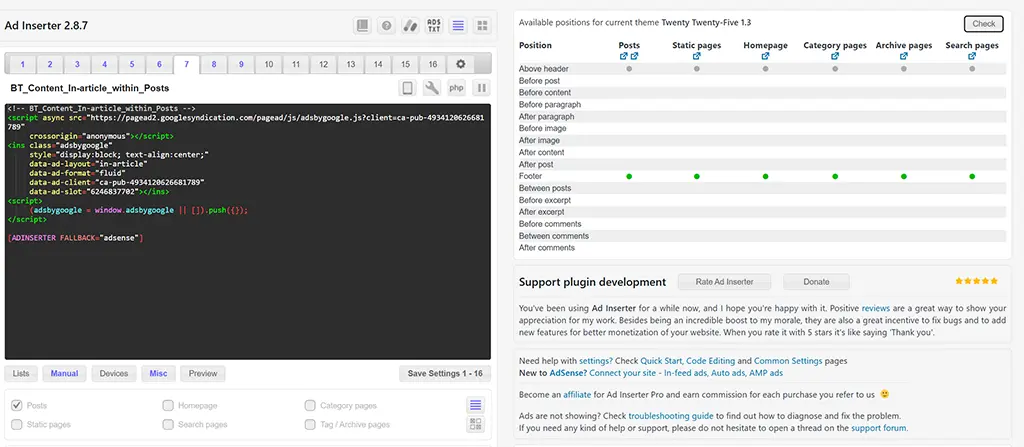Enable the Category pages checkbox
Viewport: 1024px width, 447px height.
click(x=310, y=406)
